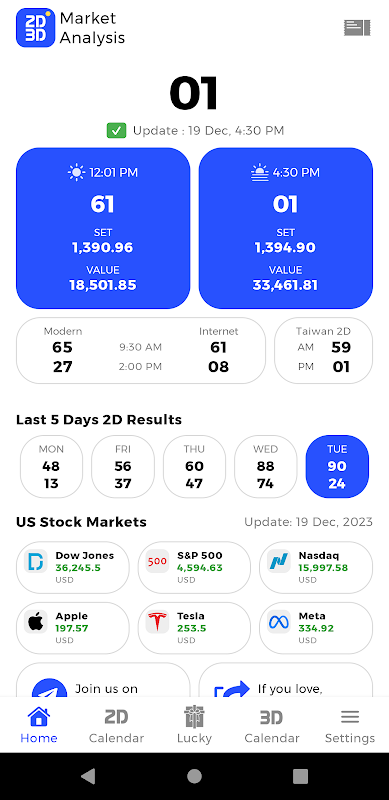Select the MON results pill
389x800 pixels.
point(51,467)
